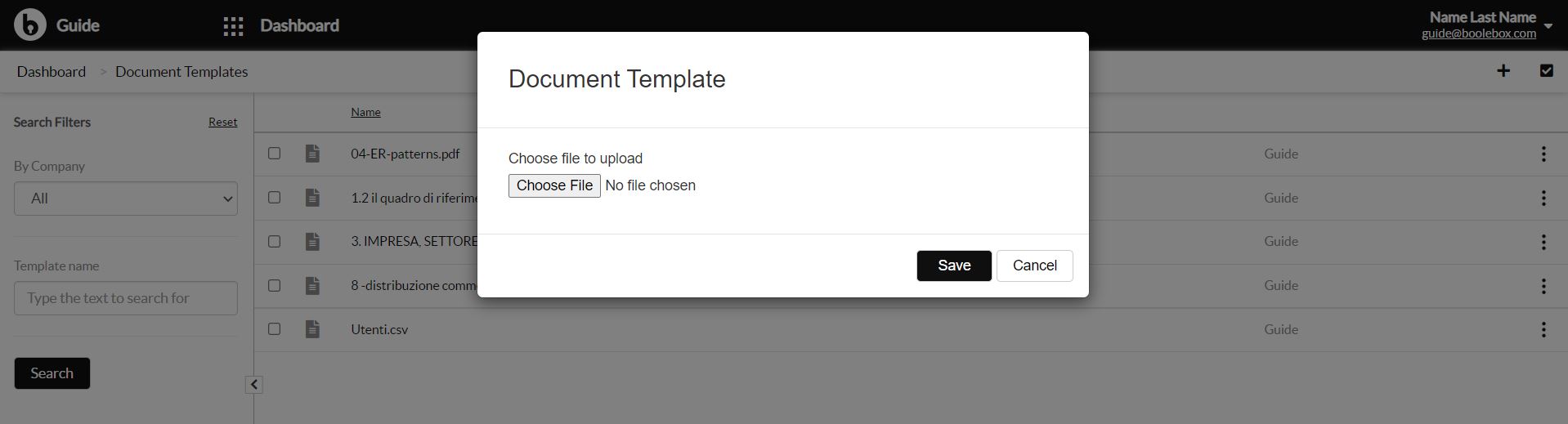
Task: Click the select-all checkmark icon in the toolbar
Action: click(1546, 71)
